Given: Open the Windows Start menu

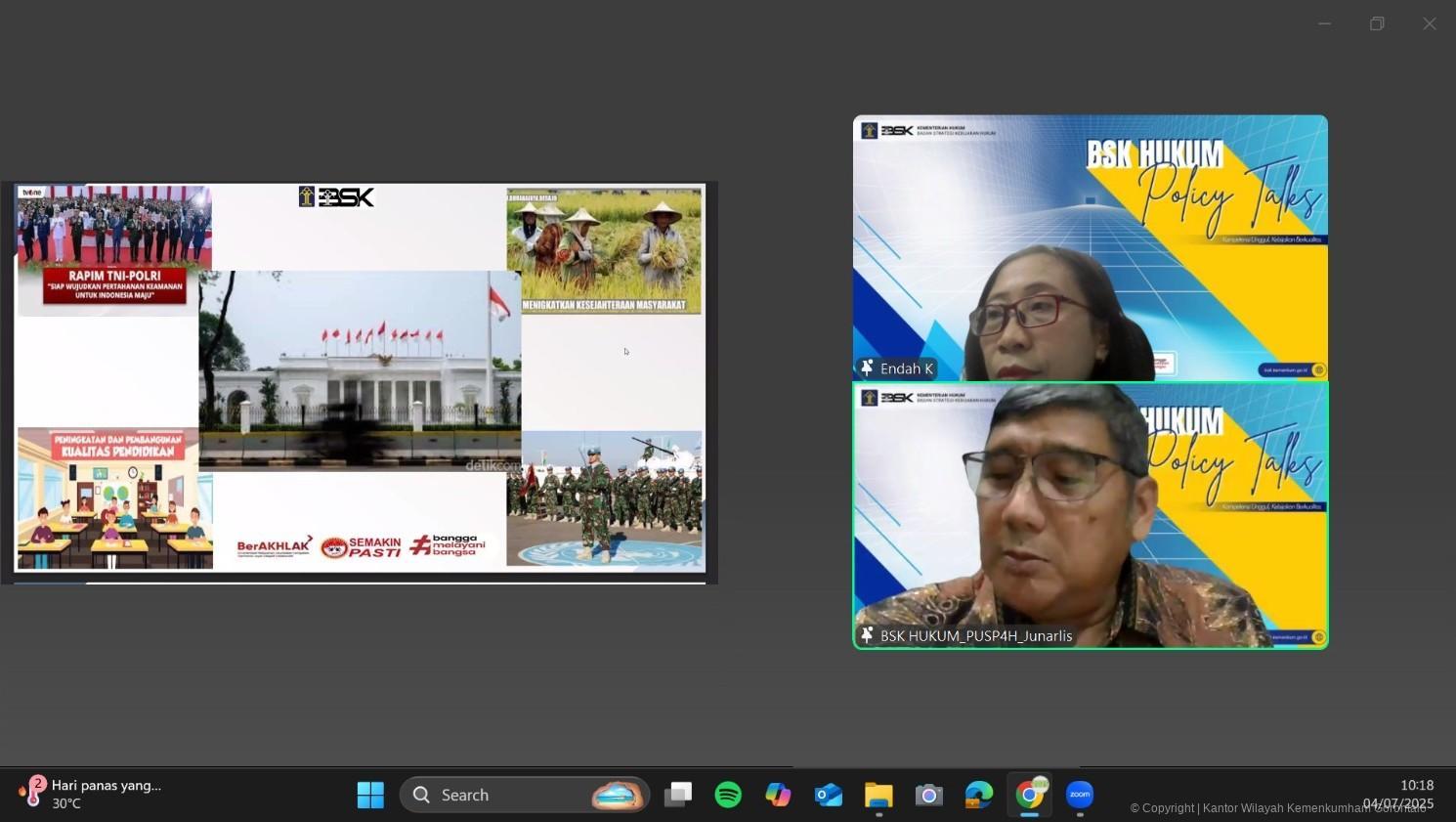Looking at the screenshot, I should (x=370, y=795).
